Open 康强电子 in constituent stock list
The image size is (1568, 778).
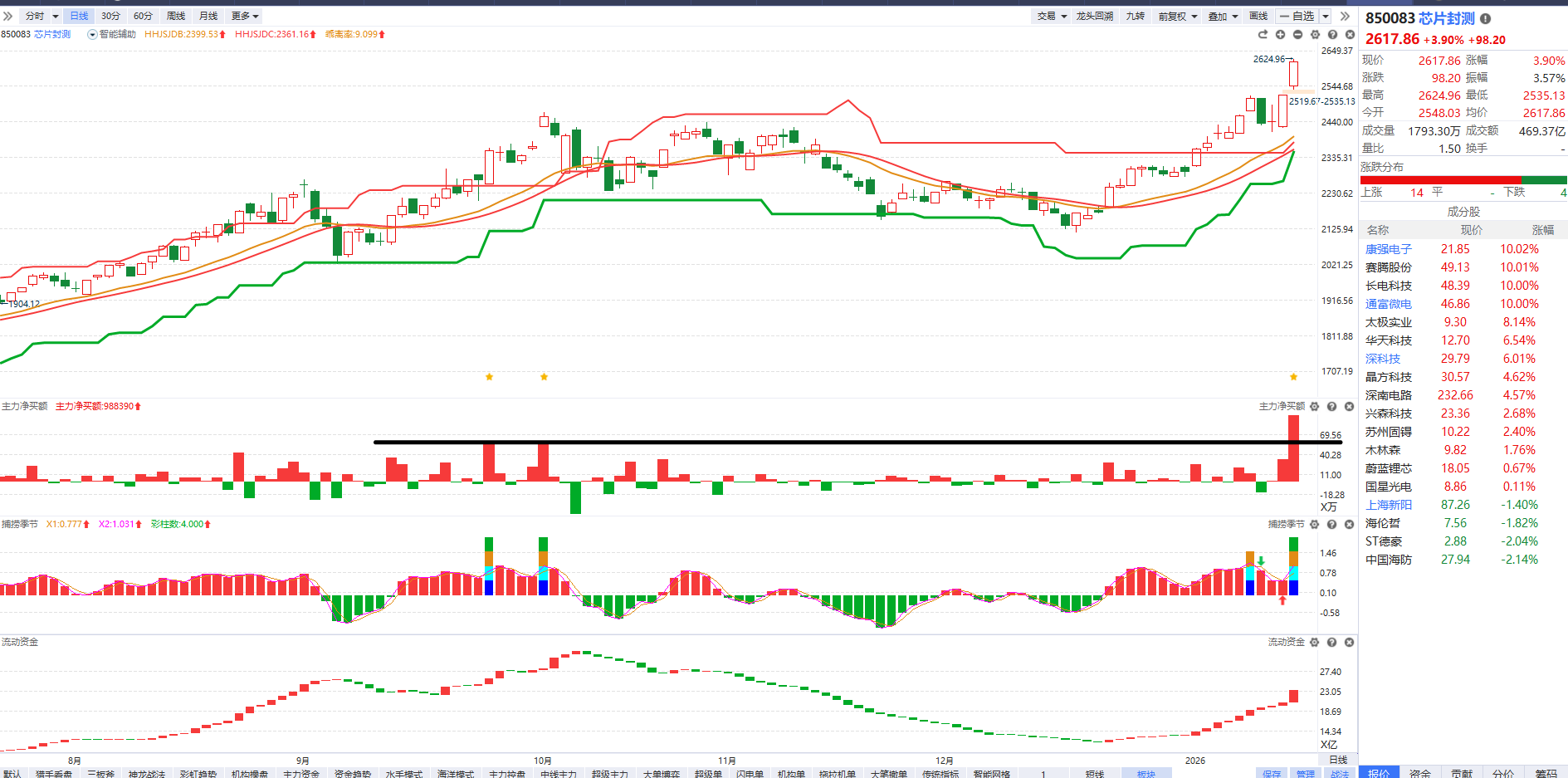click(x=1388, y=249)
